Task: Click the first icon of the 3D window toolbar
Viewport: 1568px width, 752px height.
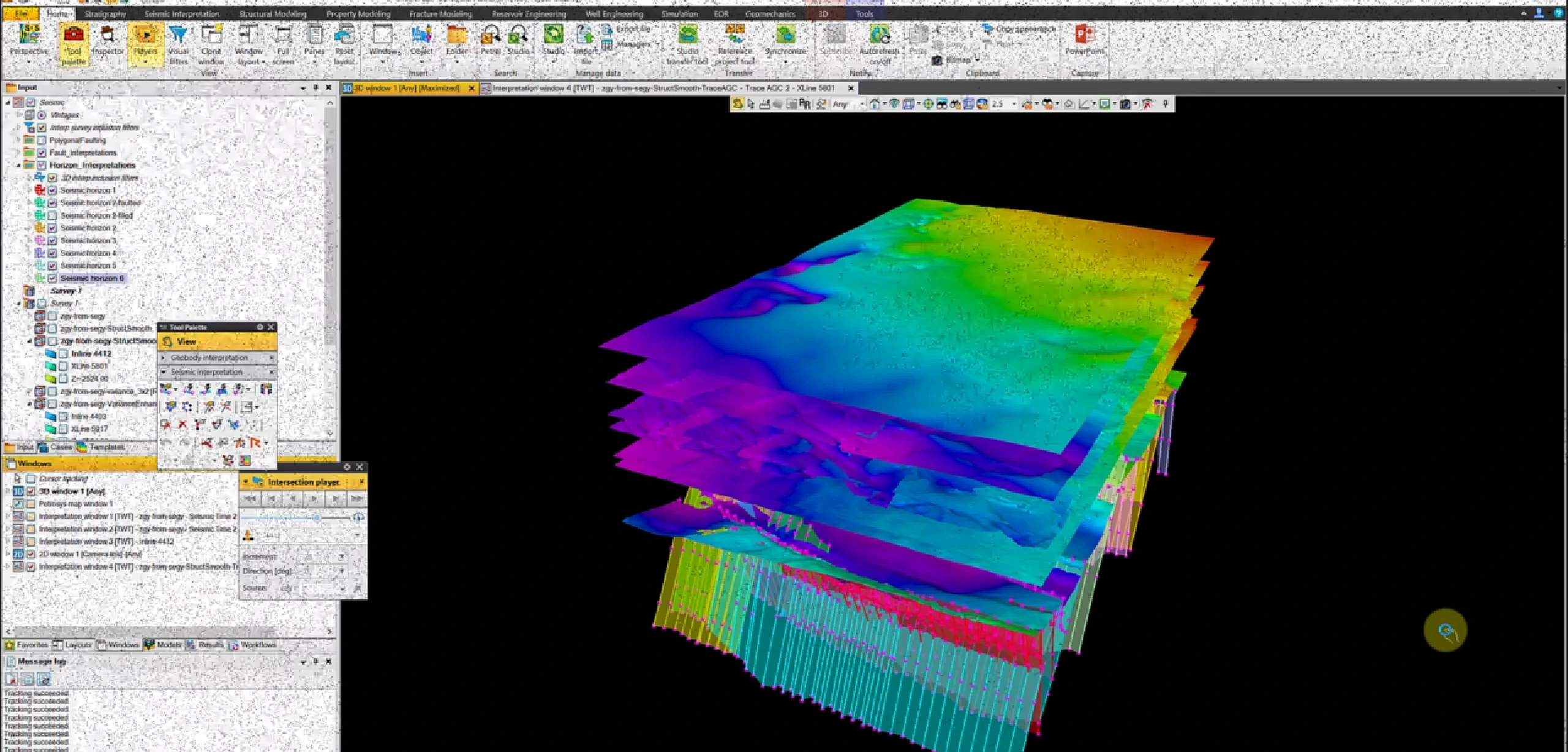Action: click(x=738, y=104)
